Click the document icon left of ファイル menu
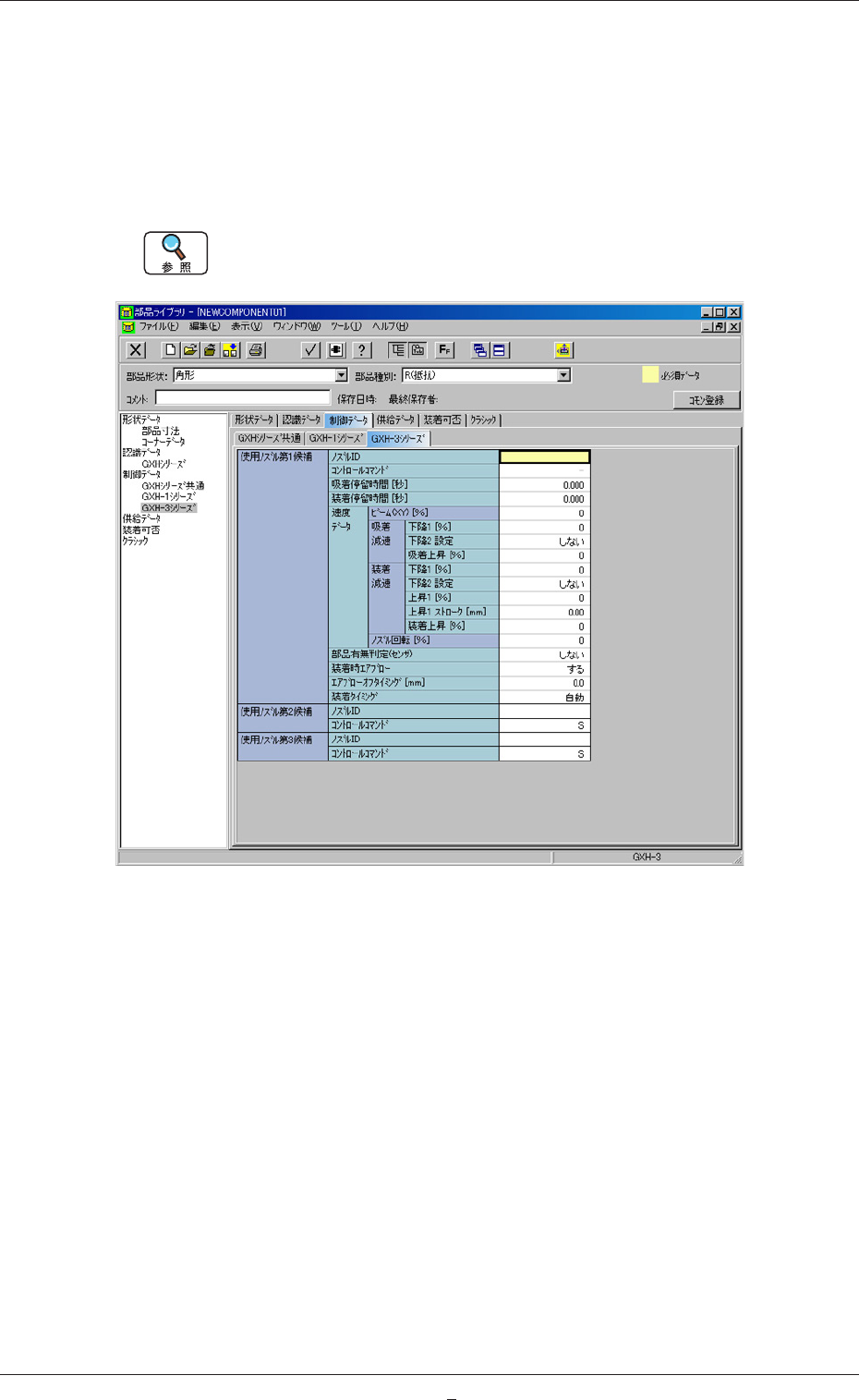Viewport: 859px width, 1400px height. pos(128,327)
